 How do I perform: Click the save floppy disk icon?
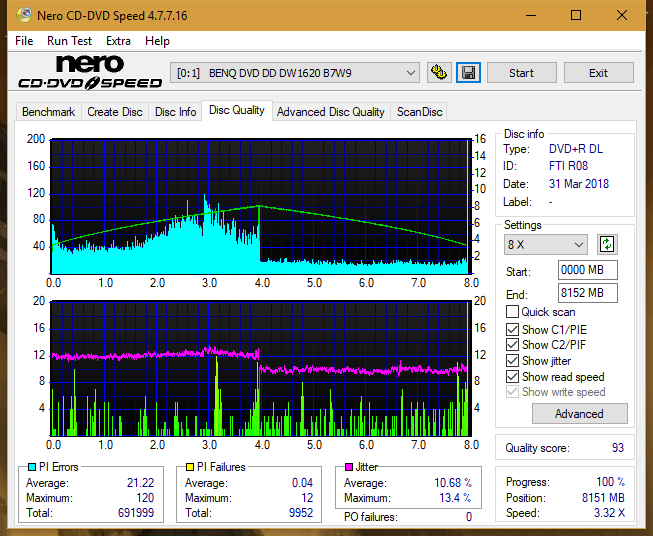469,73
